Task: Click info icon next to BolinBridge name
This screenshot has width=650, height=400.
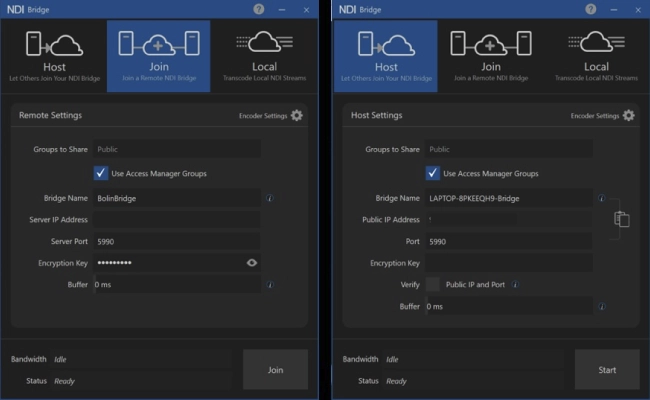Action: 270,198
